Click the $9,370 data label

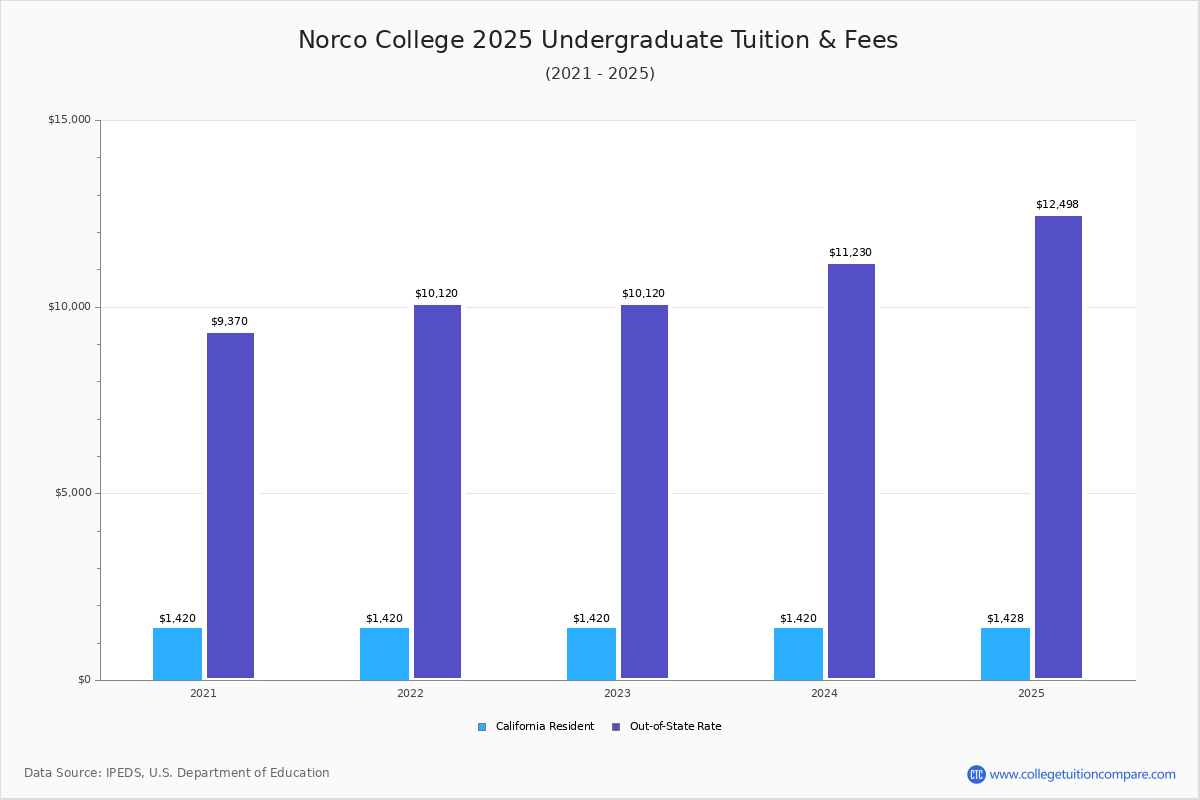229,322
